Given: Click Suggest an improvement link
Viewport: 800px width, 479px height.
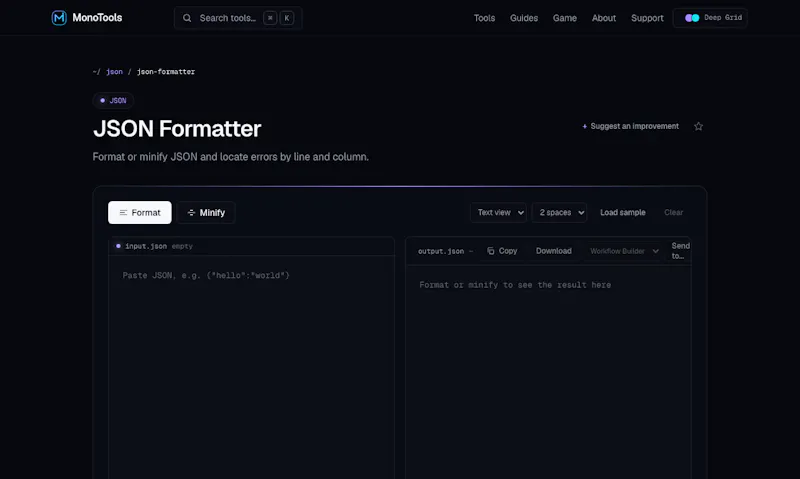Looking at the screenshot, I should coord(631,126).
